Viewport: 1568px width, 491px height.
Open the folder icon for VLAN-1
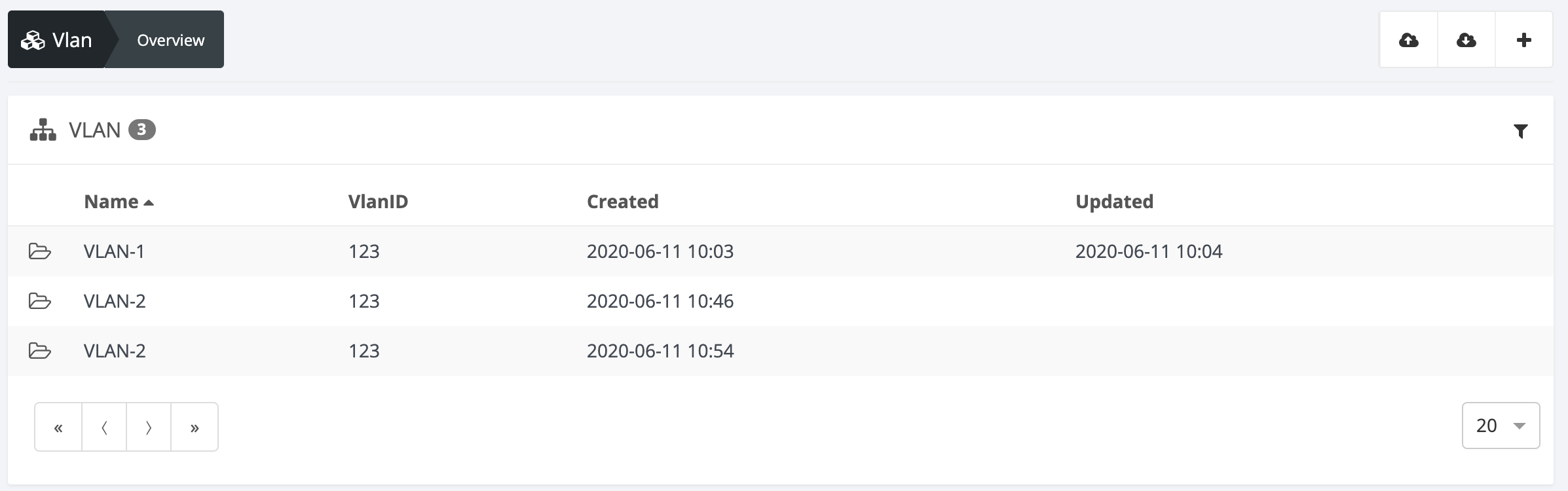(41, 251)
